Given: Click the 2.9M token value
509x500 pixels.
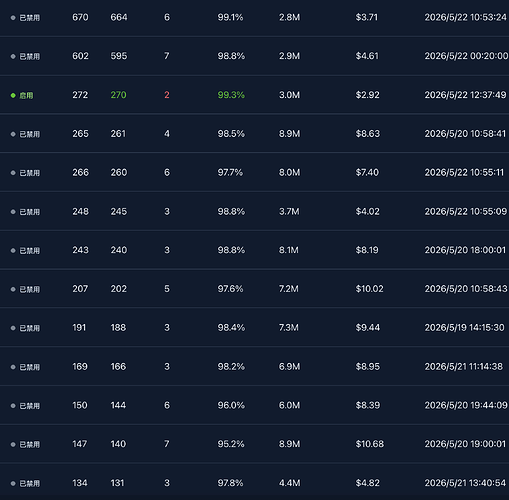Looking at the screenshot, I should point(289,56).
